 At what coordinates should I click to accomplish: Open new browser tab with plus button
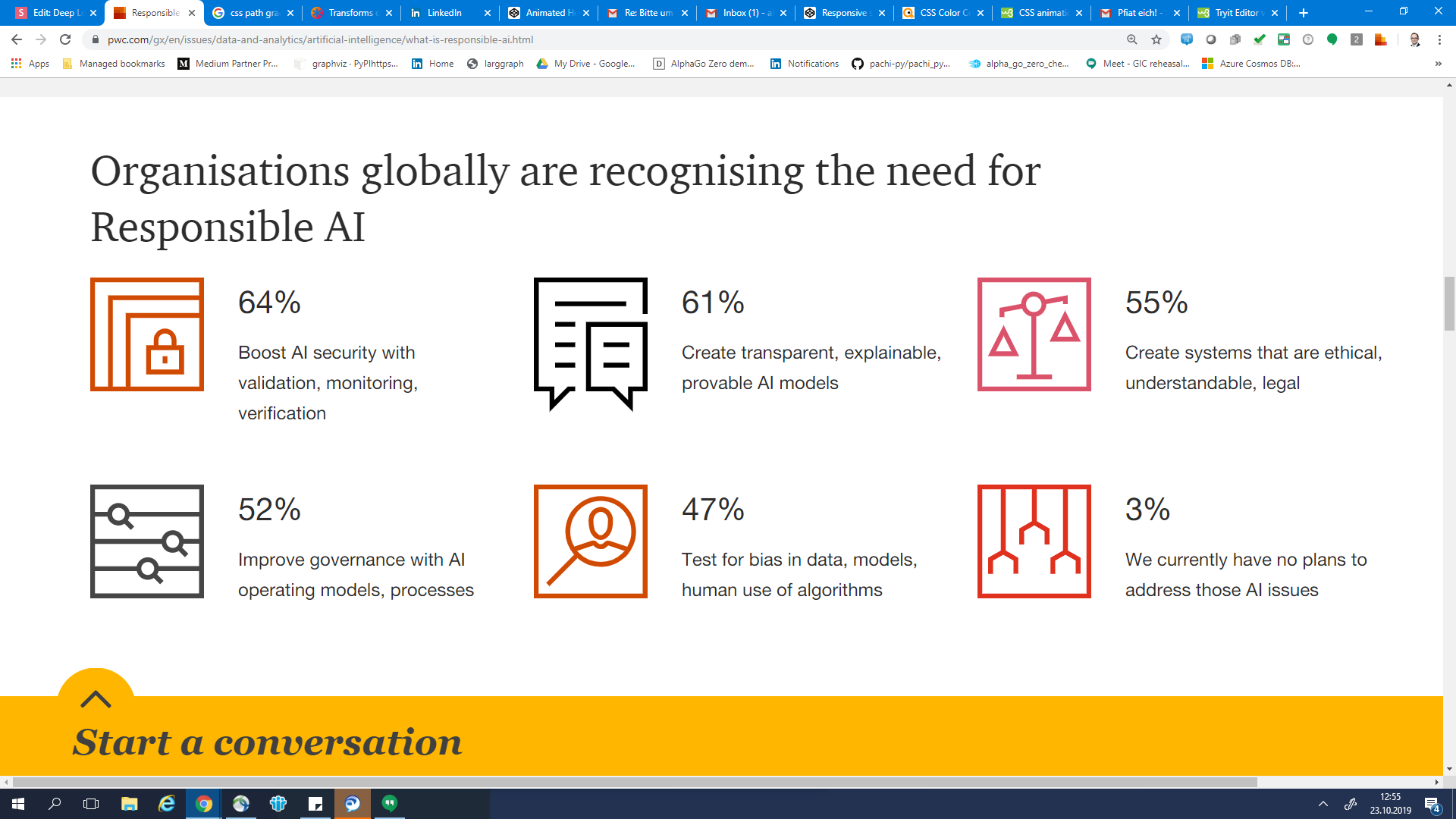tap(1304, 13)
